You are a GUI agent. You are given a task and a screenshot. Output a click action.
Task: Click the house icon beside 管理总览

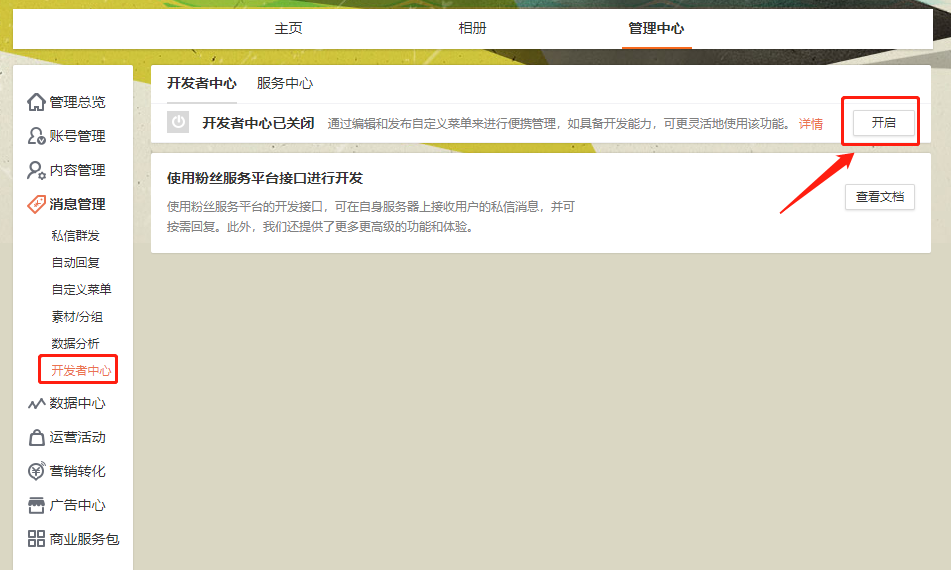[36, 102]
